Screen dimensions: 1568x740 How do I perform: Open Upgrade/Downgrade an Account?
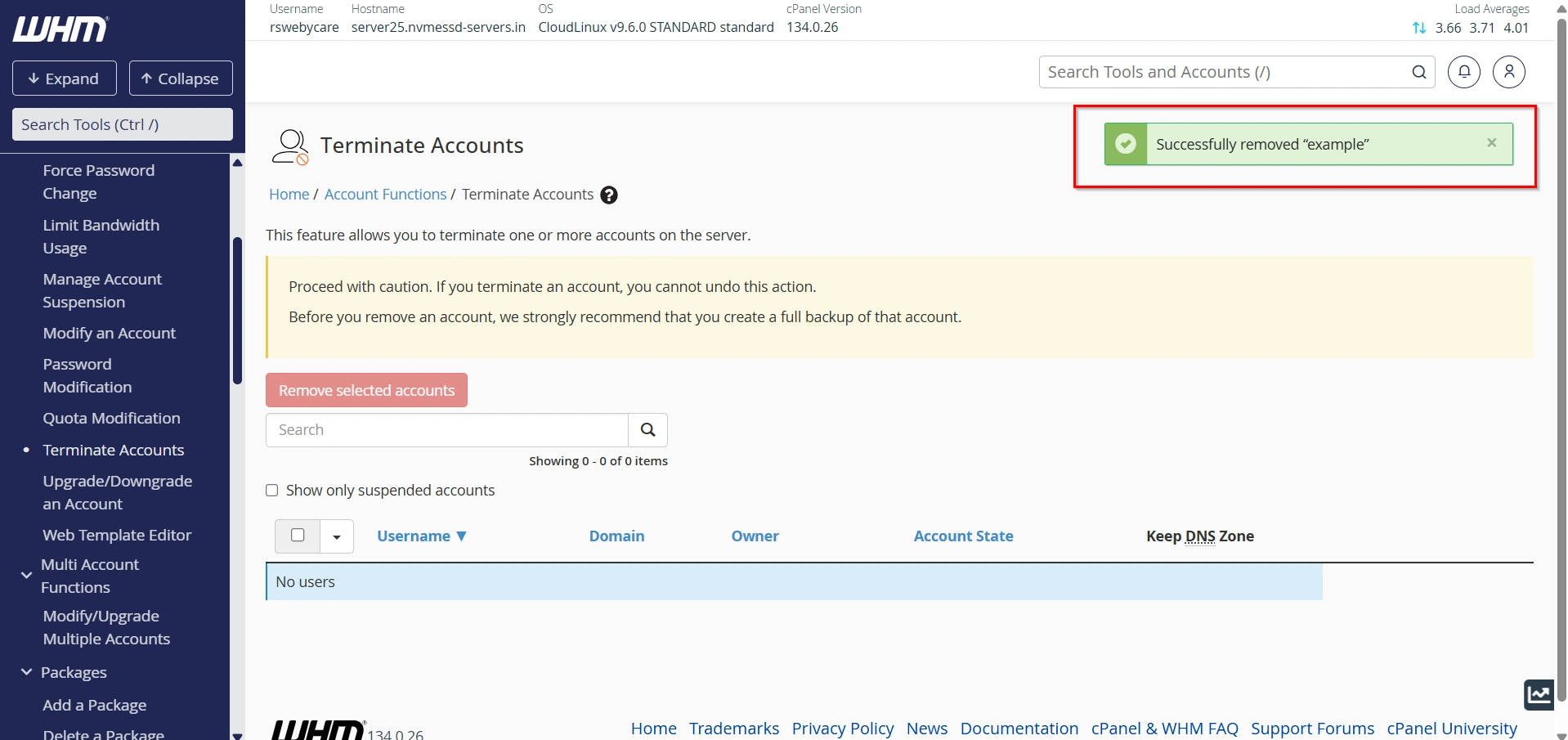pos(117,492)
